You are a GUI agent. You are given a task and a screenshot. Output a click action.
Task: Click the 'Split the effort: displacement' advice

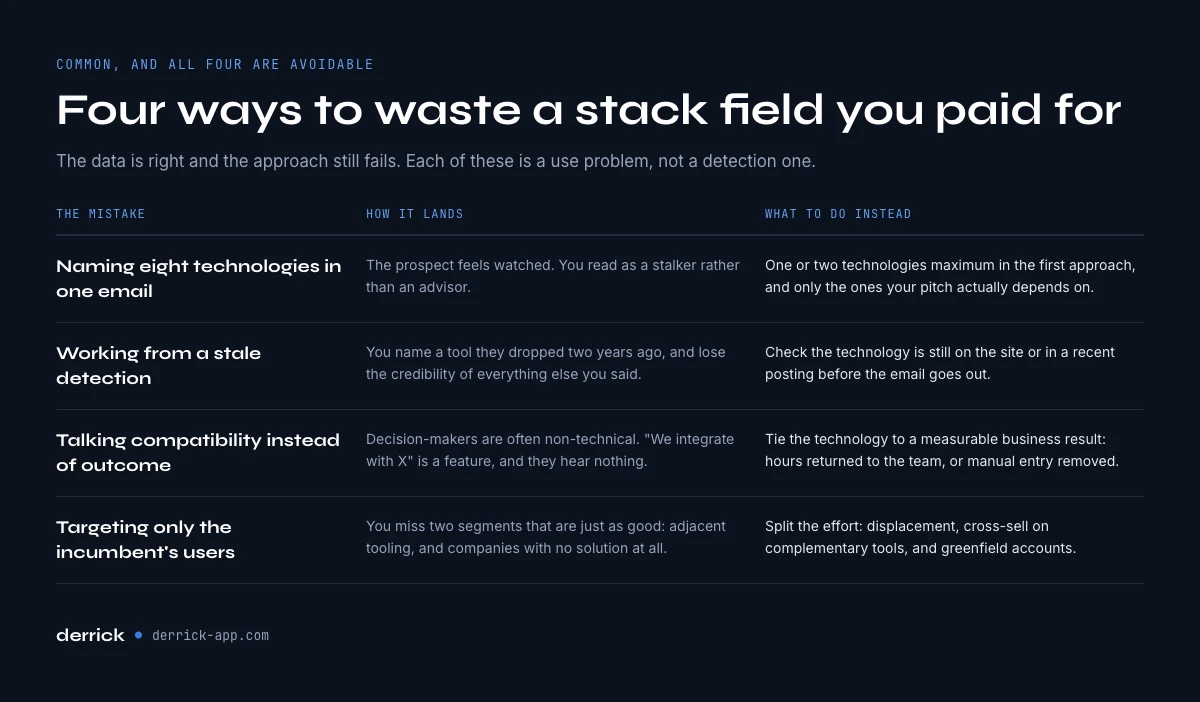point(920,537)
